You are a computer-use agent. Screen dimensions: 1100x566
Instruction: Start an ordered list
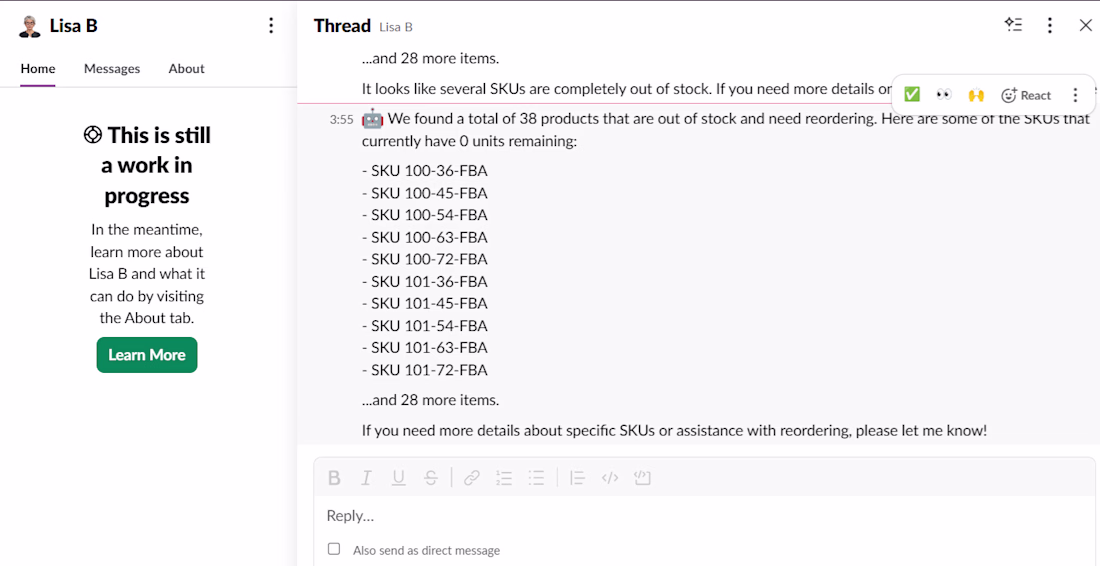[x=504, y=478]
